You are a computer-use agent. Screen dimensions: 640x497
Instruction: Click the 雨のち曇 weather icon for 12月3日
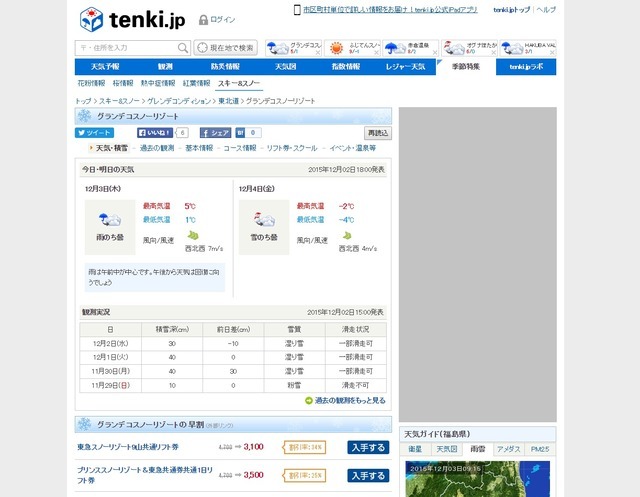pos(110,220)
